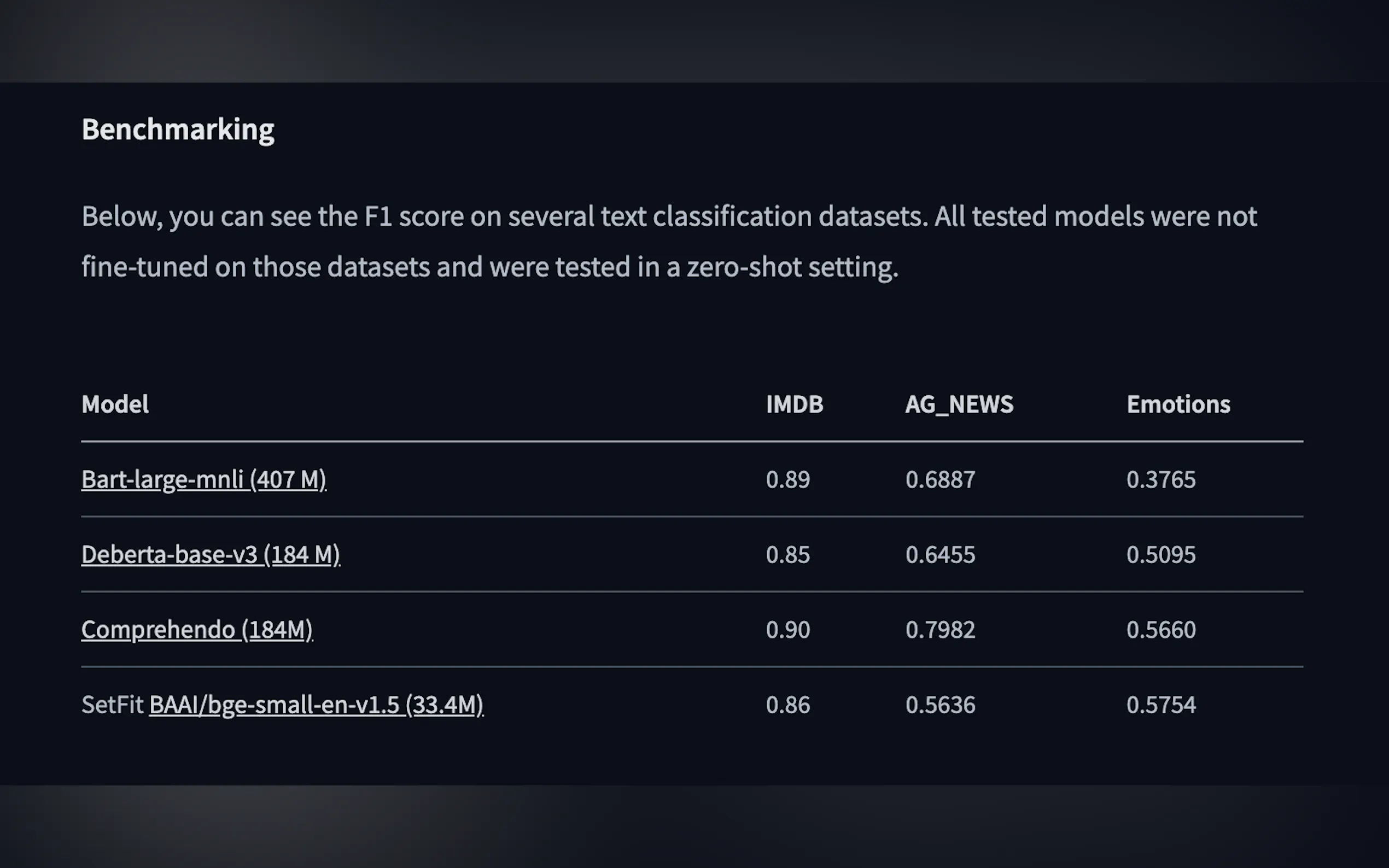Open the Bart-large-mnli (407 M) link
Viewport: 1389px width, 868px height.
click(x=204, y=479)
